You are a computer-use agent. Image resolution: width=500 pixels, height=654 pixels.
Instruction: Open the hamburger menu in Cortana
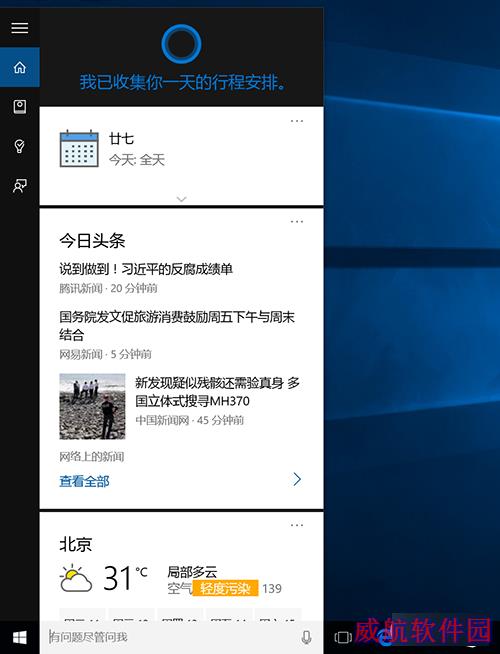point(20,28)
